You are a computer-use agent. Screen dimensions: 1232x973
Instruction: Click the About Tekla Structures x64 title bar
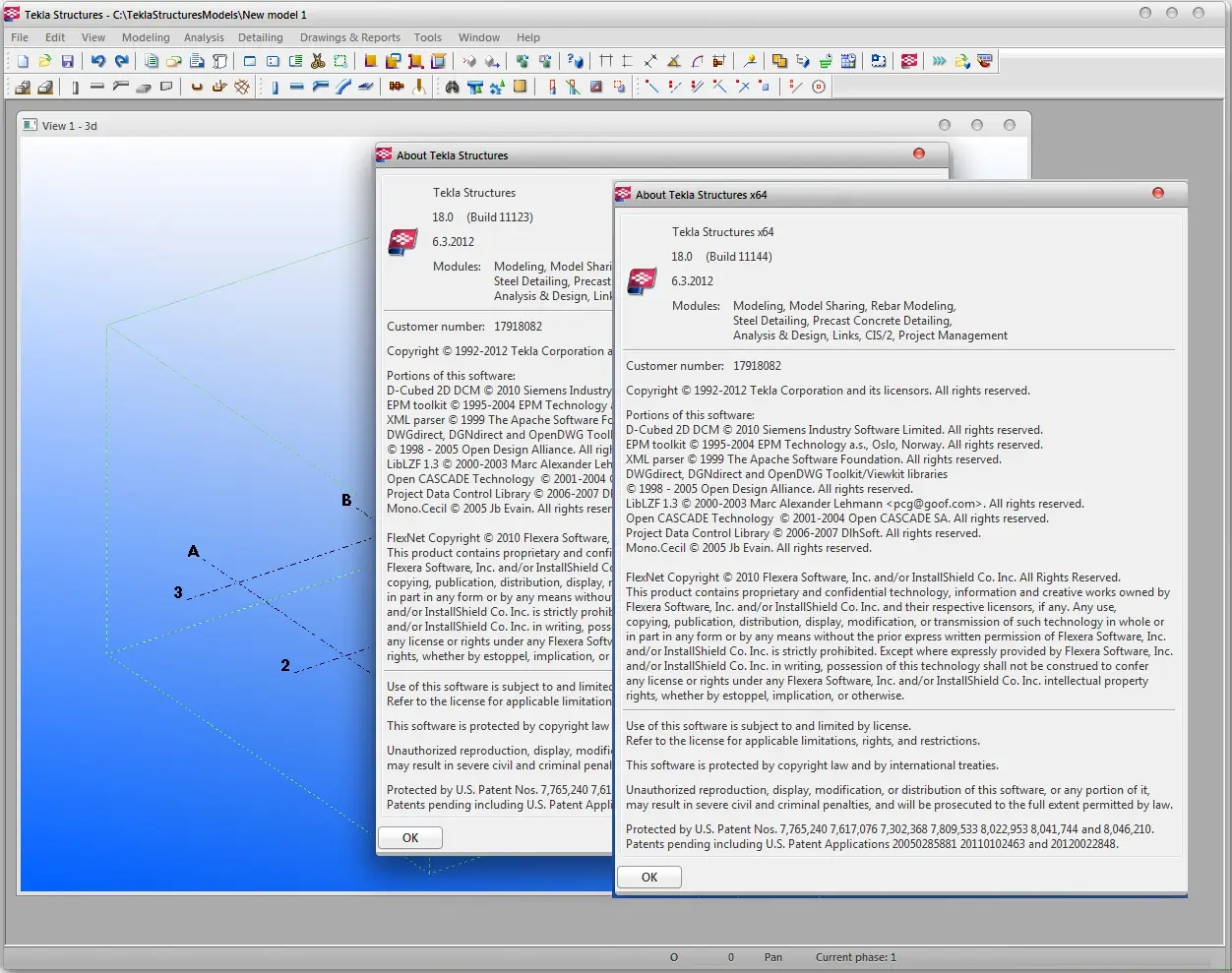(x=900, y=194)
